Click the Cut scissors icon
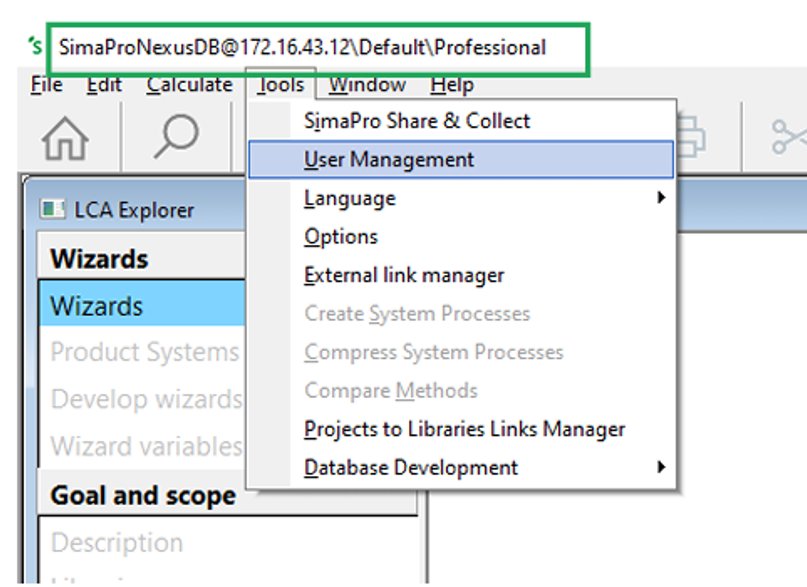This screenshot has height=587, width=807. [x=788, y=137]
